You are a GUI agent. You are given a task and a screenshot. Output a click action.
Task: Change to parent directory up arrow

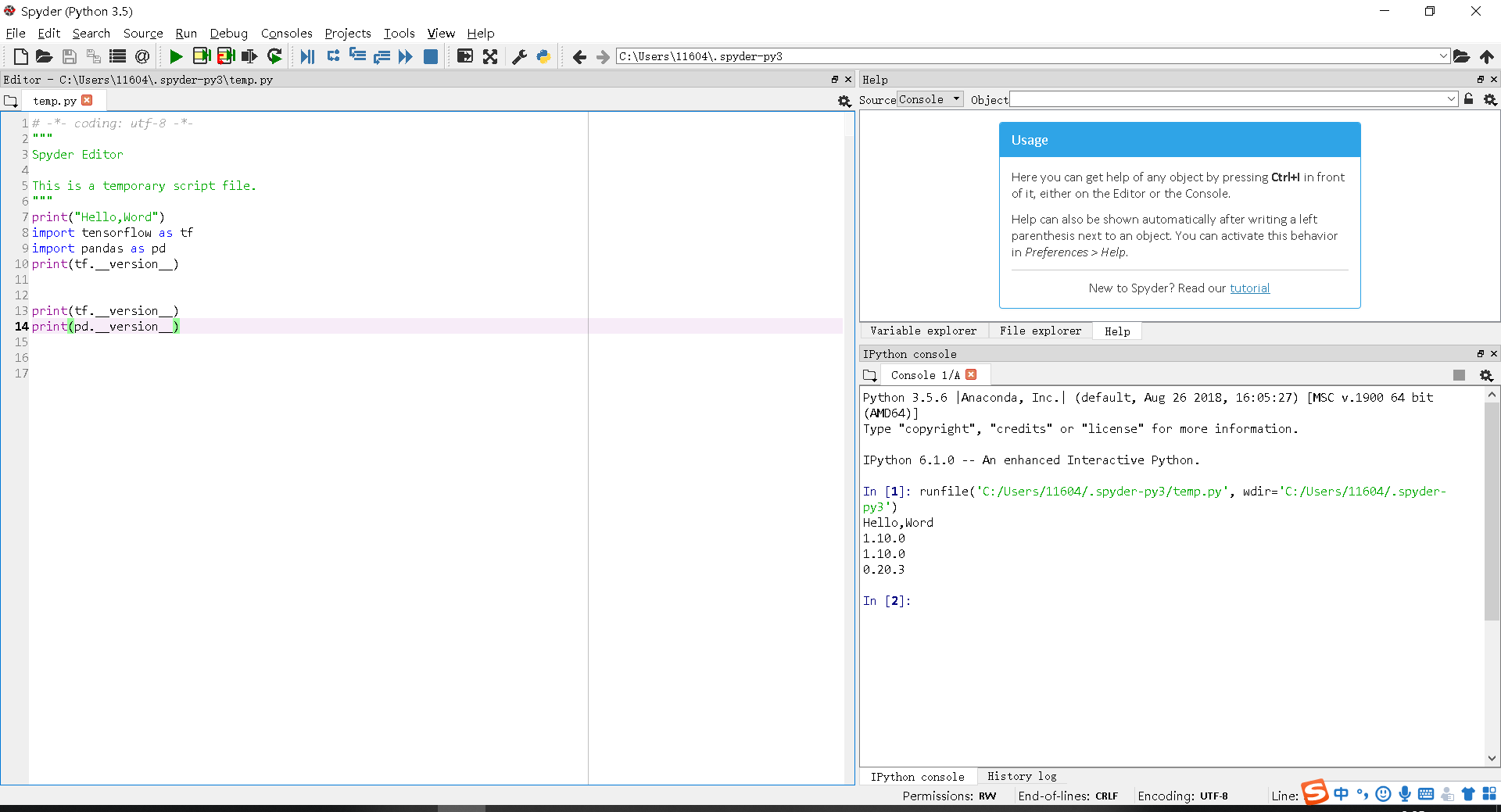(x=1486, y=56)
